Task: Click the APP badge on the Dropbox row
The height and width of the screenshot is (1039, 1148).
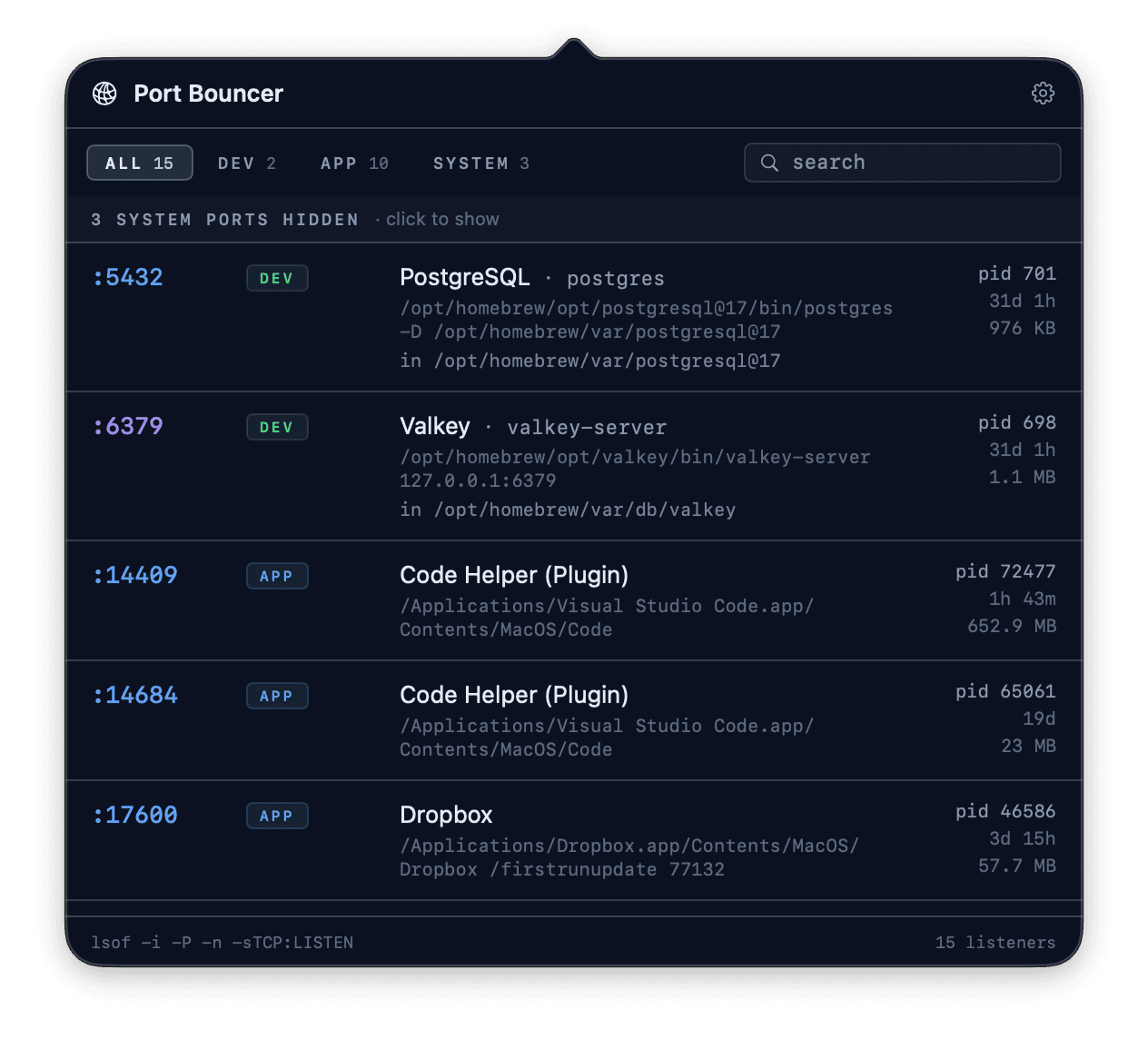Action: (x=277, y=816)
